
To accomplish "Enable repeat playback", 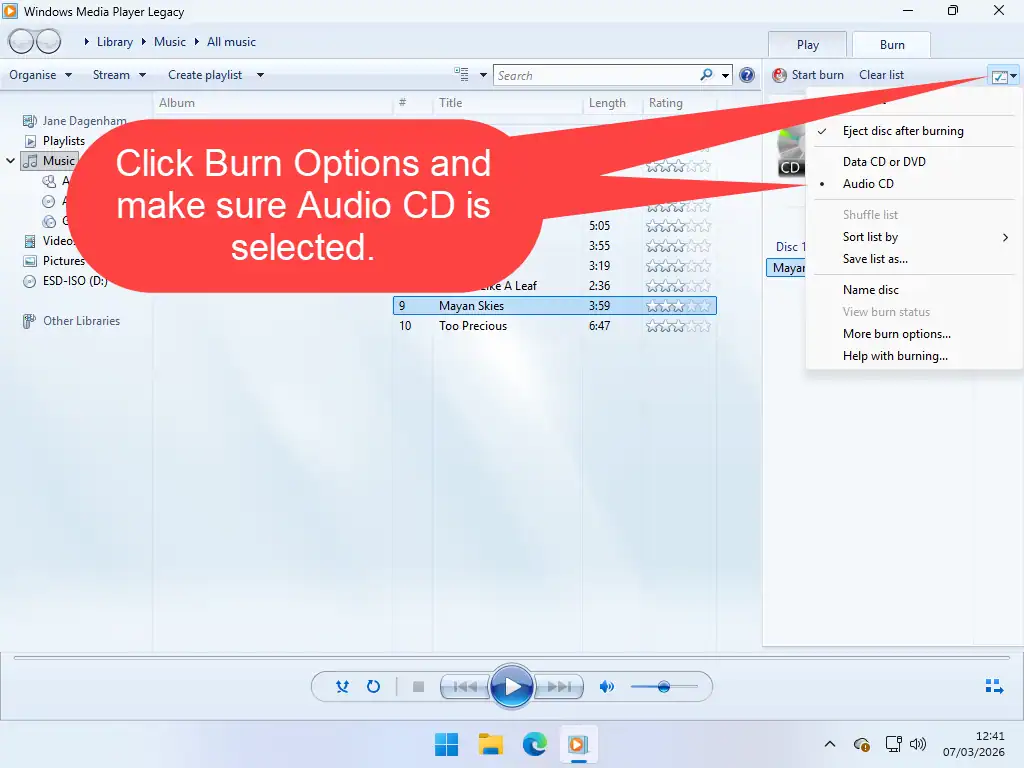I will click(373, 687).
